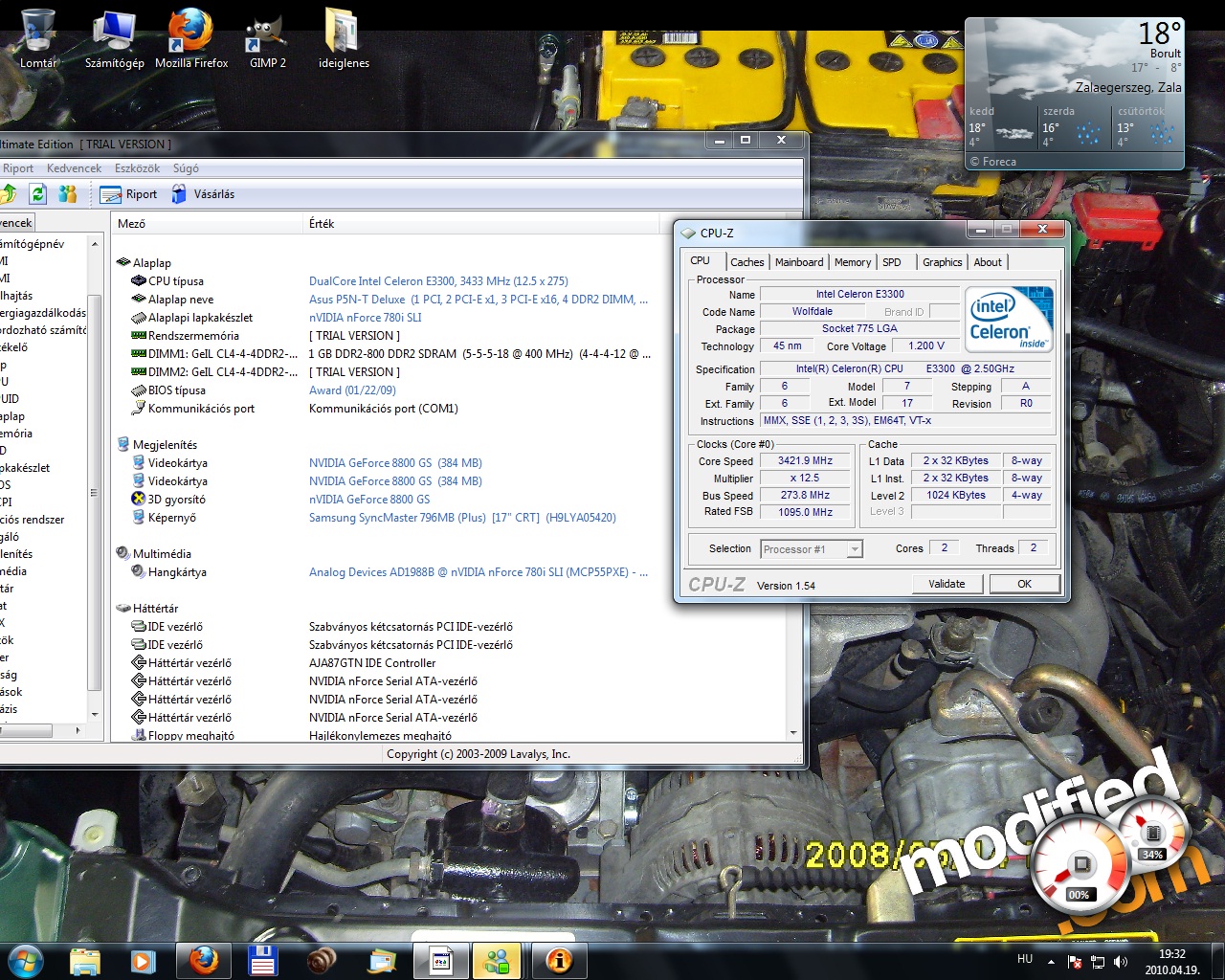Viewport: 1225px width, 980px height.
Task: Click the green refresh icon in EVEREST toolbar
Action: click(38, 194)
